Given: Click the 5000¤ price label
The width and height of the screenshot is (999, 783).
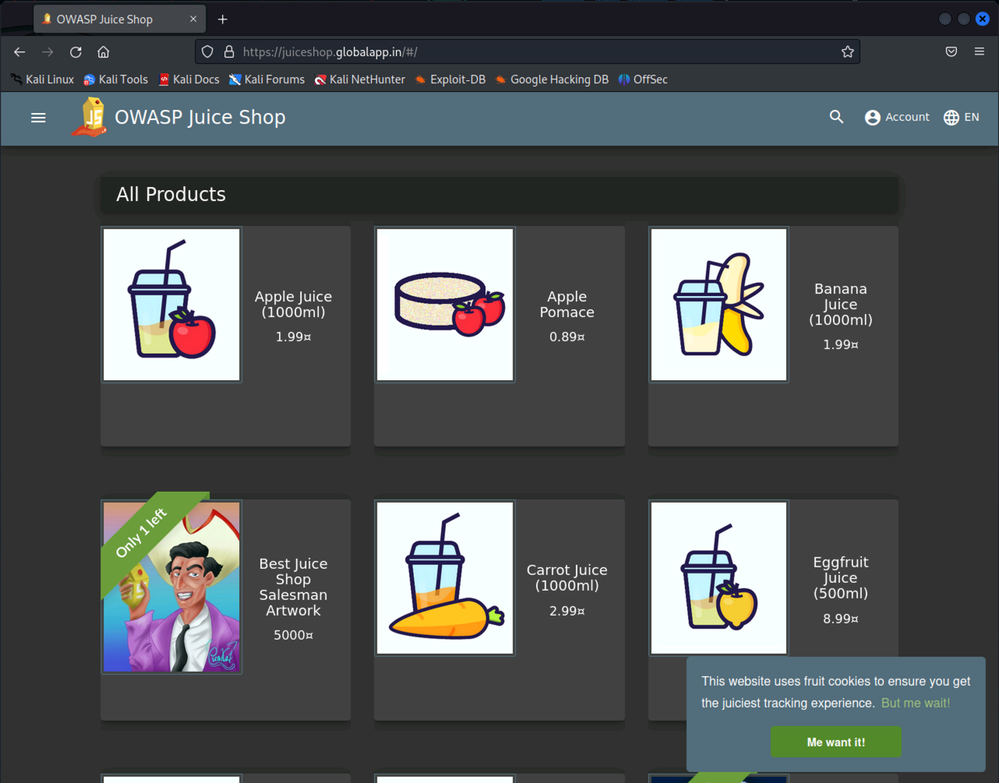Looking at the screenshot, I should click(x=293, y=635).
